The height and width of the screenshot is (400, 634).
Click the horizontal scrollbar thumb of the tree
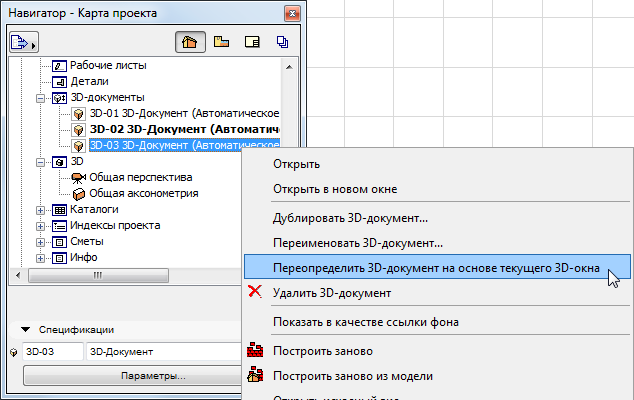(98, 275)
